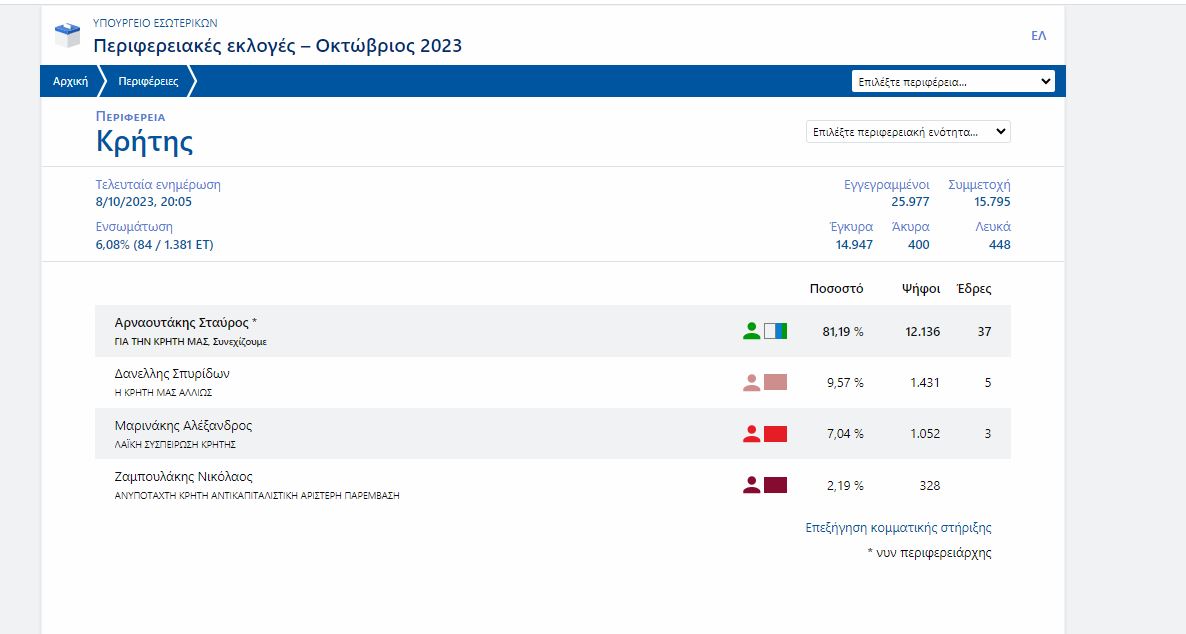Click green person icon for Αρναουτάκης

tap(751, 331)
